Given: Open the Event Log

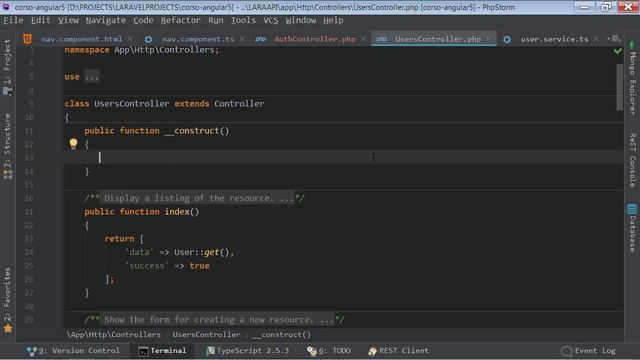Looking at the screenshot, I should pyautogui.click(x=588, y=351).
